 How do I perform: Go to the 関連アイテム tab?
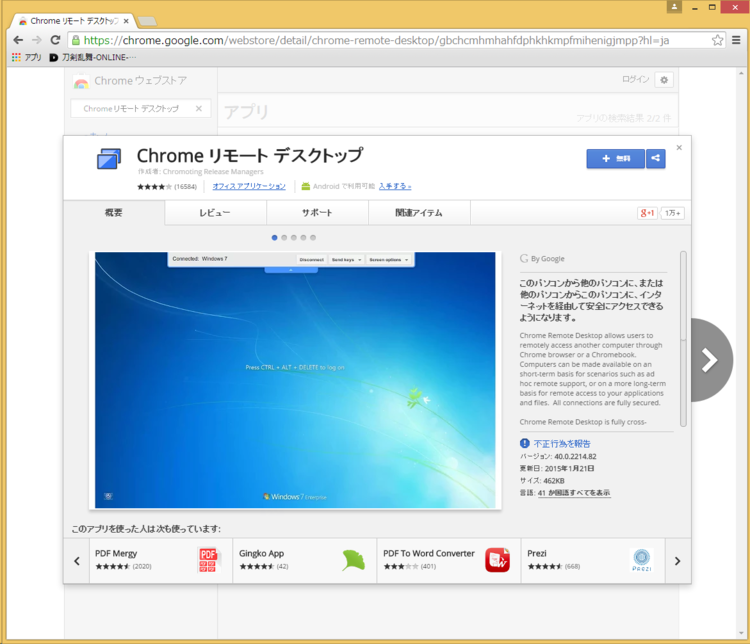[419, 212]
